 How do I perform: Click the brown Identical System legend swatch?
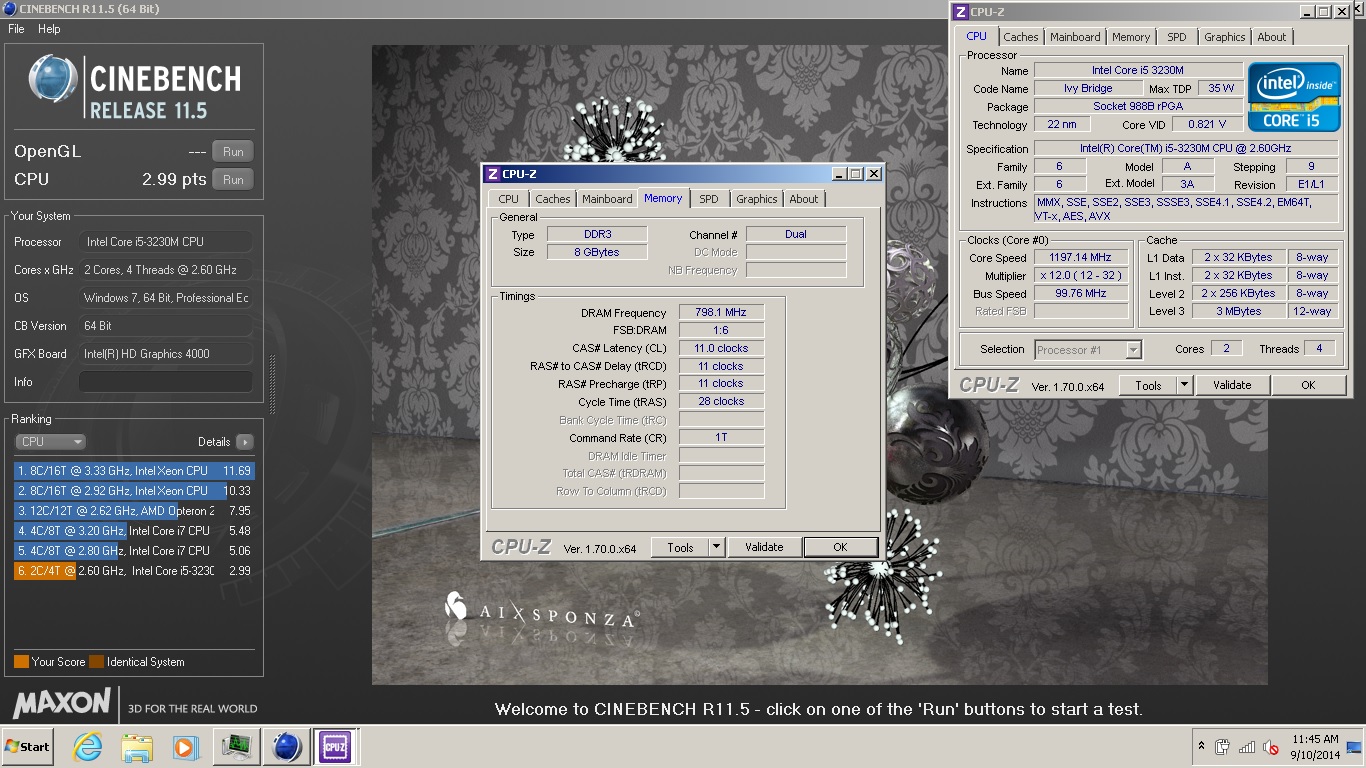click(x=96, y=662)
